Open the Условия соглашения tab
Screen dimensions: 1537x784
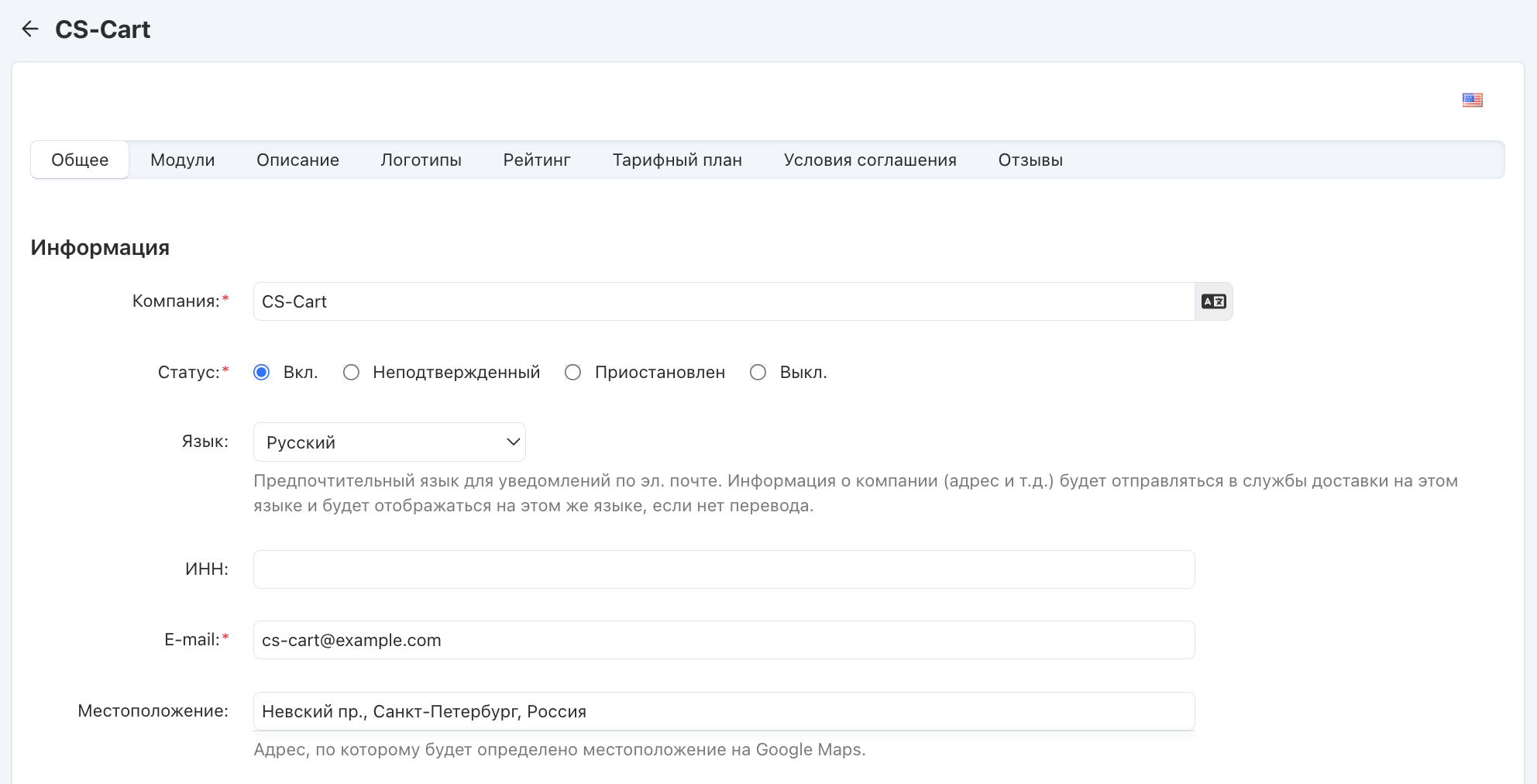coord(870,160)
